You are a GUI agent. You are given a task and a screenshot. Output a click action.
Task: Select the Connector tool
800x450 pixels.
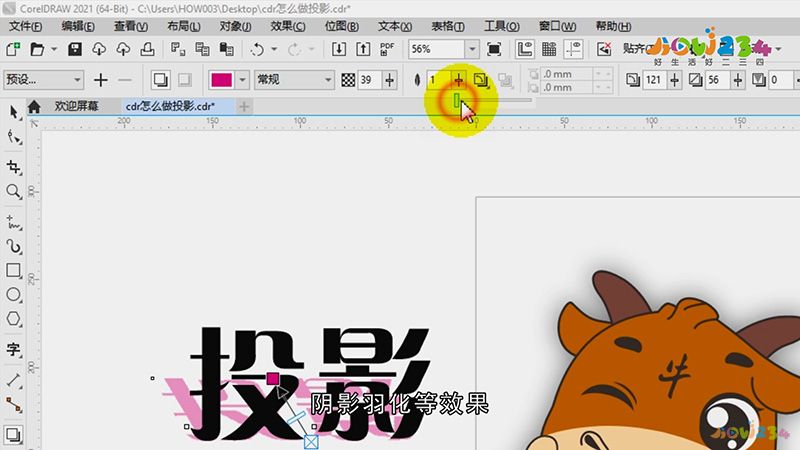pos(13,405)
